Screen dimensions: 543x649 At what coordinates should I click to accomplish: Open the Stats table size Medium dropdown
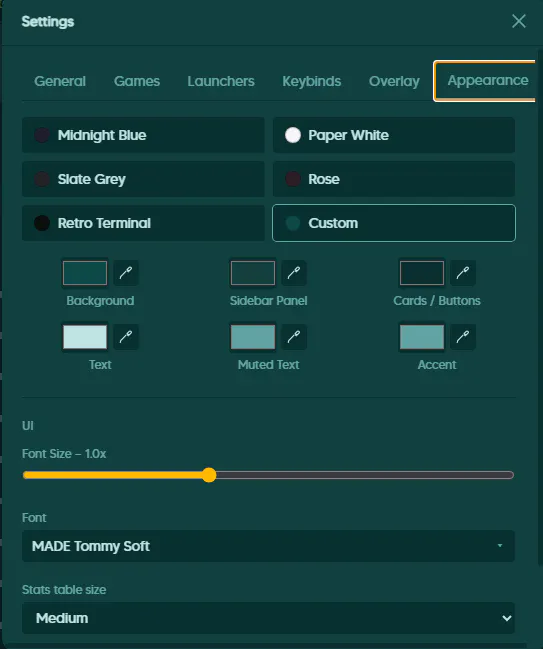[x=268, y=618]
